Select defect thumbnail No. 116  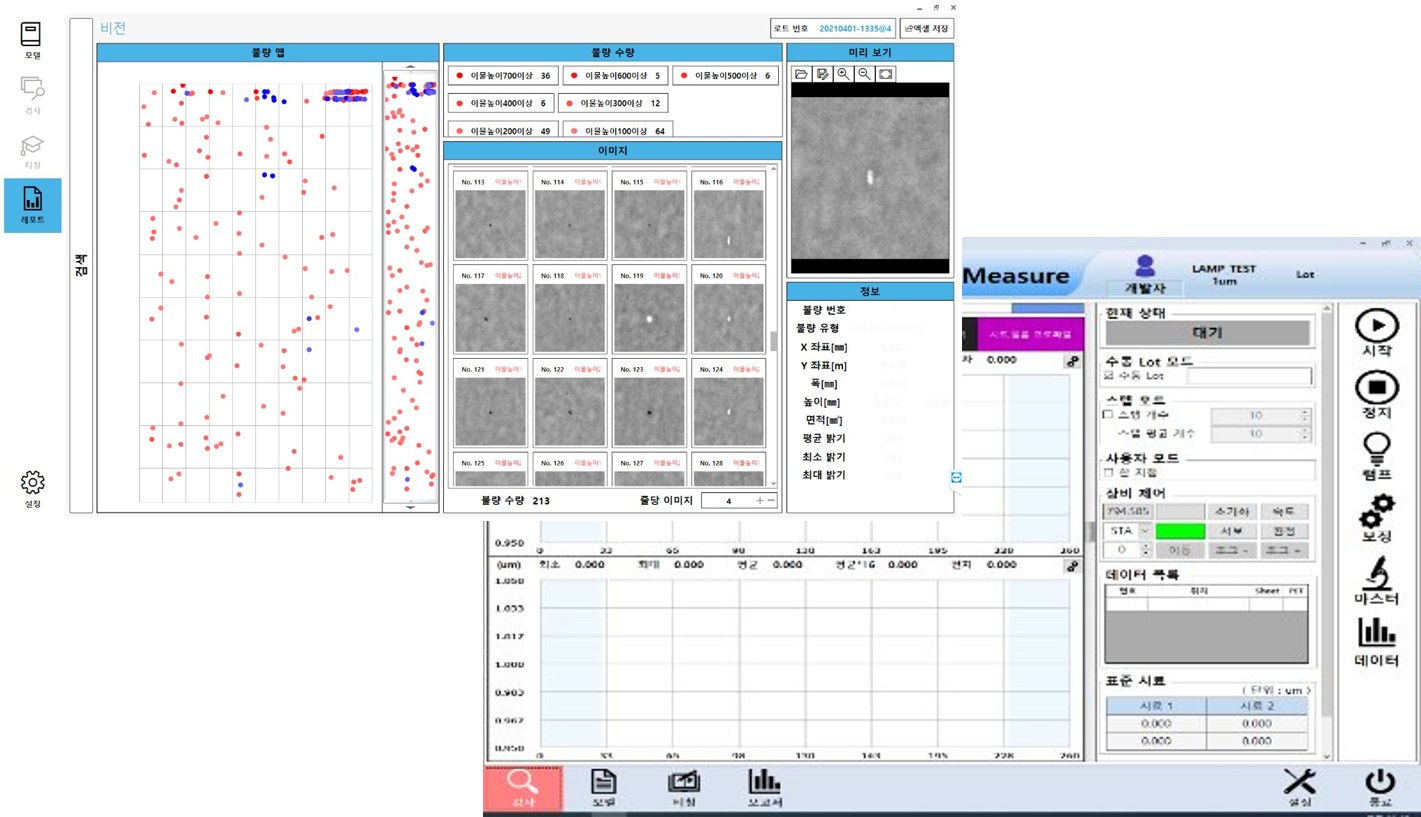(728, 217)
